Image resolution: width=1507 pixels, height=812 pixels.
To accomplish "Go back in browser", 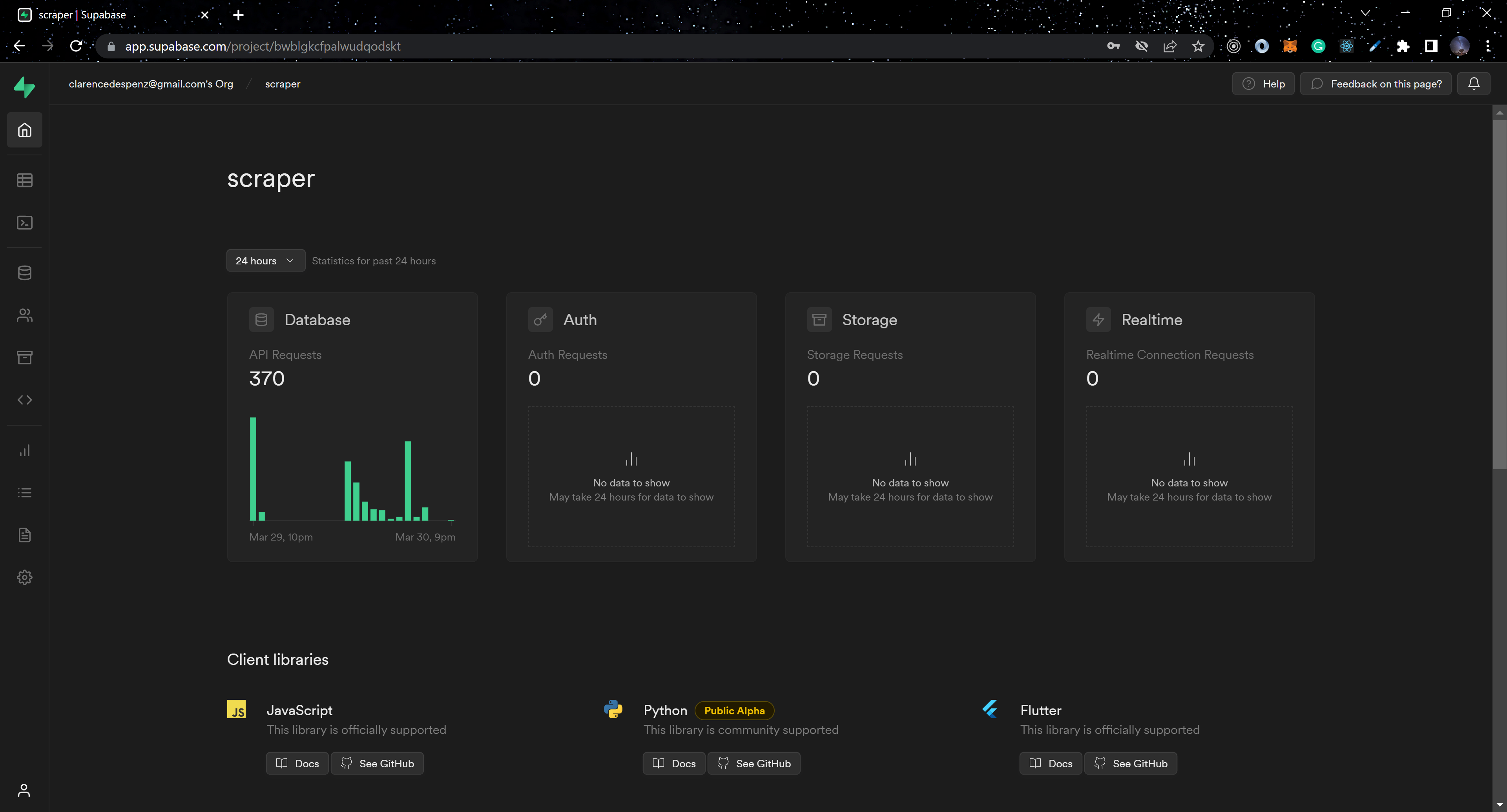I will [x=19, y=46].
